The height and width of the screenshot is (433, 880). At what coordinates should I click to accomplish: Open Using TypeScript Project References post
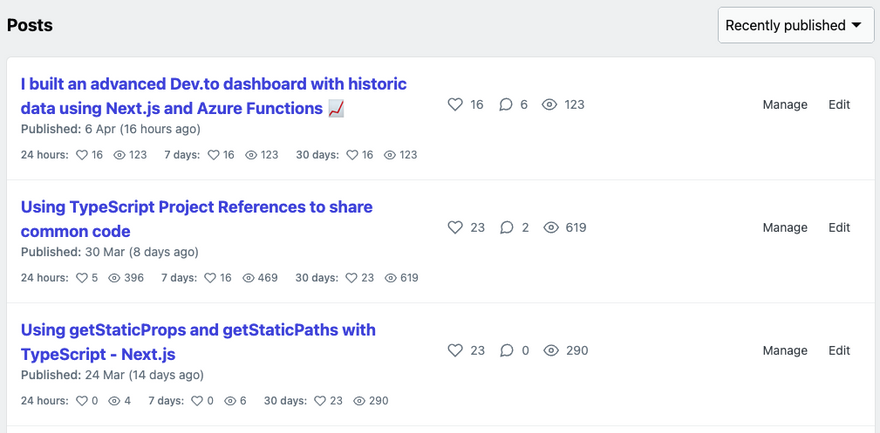pos(196,219)
